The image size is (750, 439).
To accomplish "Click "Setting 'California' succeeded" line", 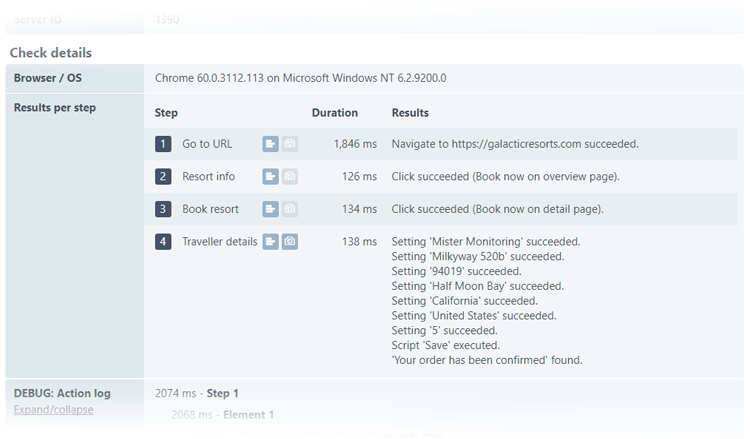I will click(465, 301).
